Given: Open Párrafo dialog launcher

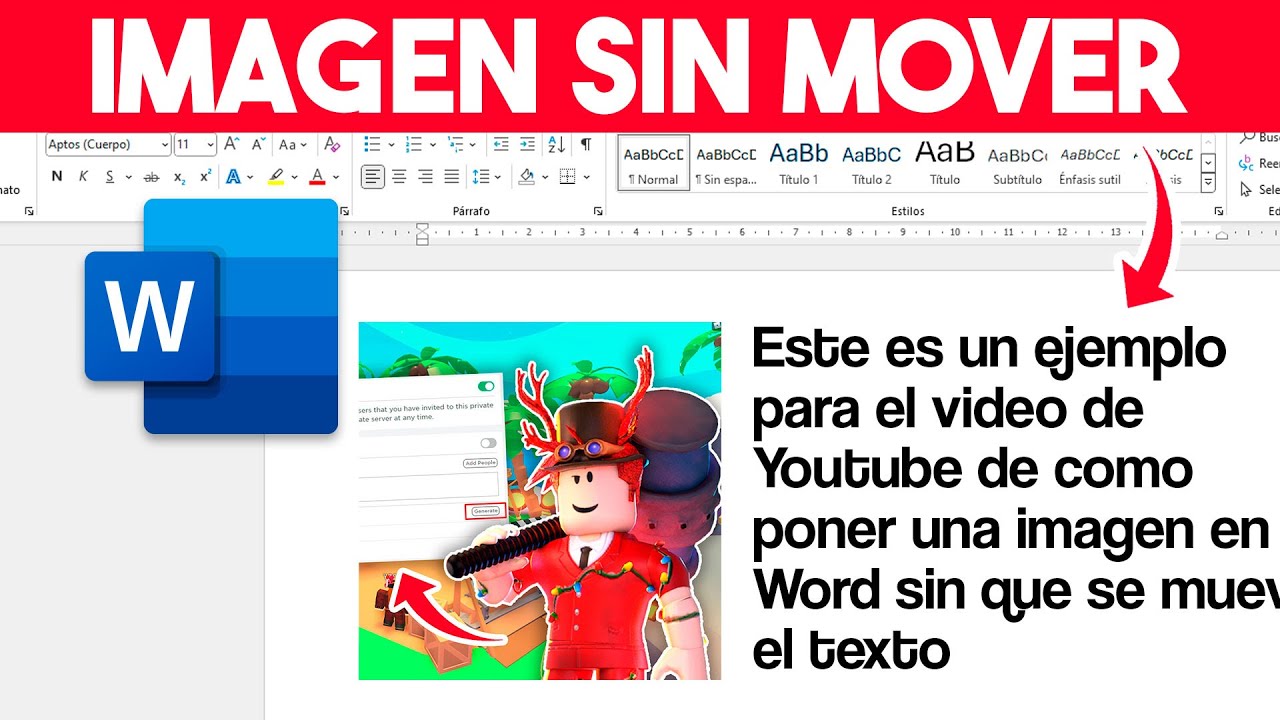Looking at the screenshot, I should (x=598, y=211).
